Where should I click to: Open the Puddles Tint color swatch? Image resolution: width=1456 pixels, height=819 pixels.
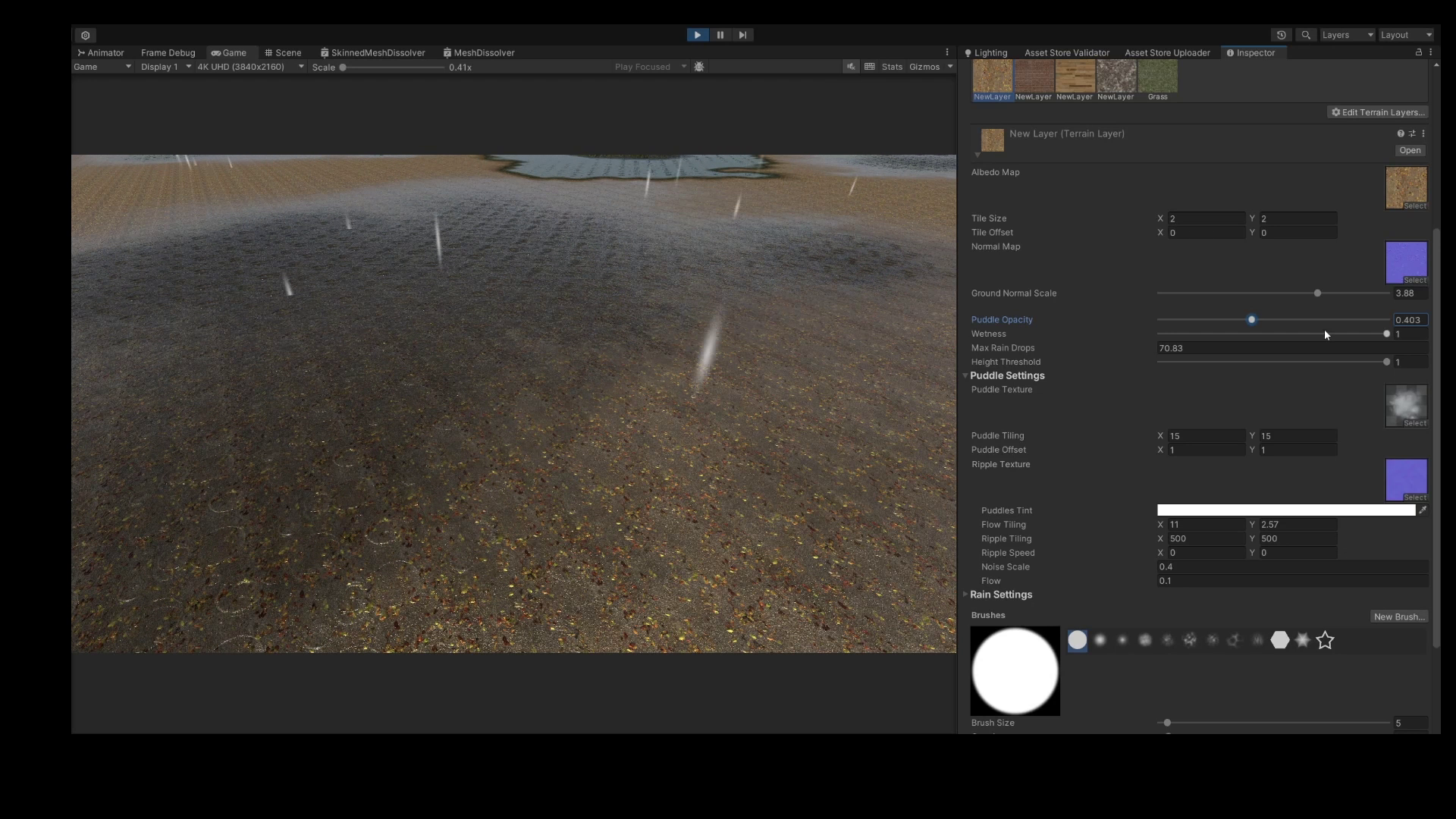pyautogui.click(x=1286, y=510)
